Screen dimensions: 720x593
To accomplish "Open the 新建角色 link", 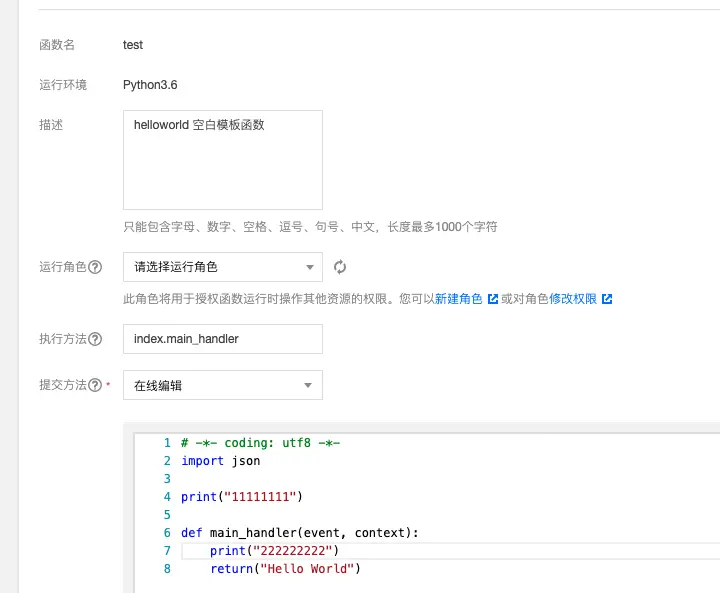I will 458,299.
